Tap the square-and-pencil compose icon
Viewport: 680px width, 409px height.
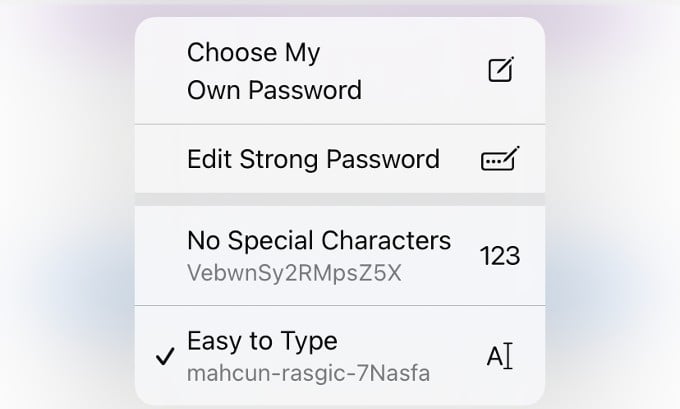[x=501, y=69]
